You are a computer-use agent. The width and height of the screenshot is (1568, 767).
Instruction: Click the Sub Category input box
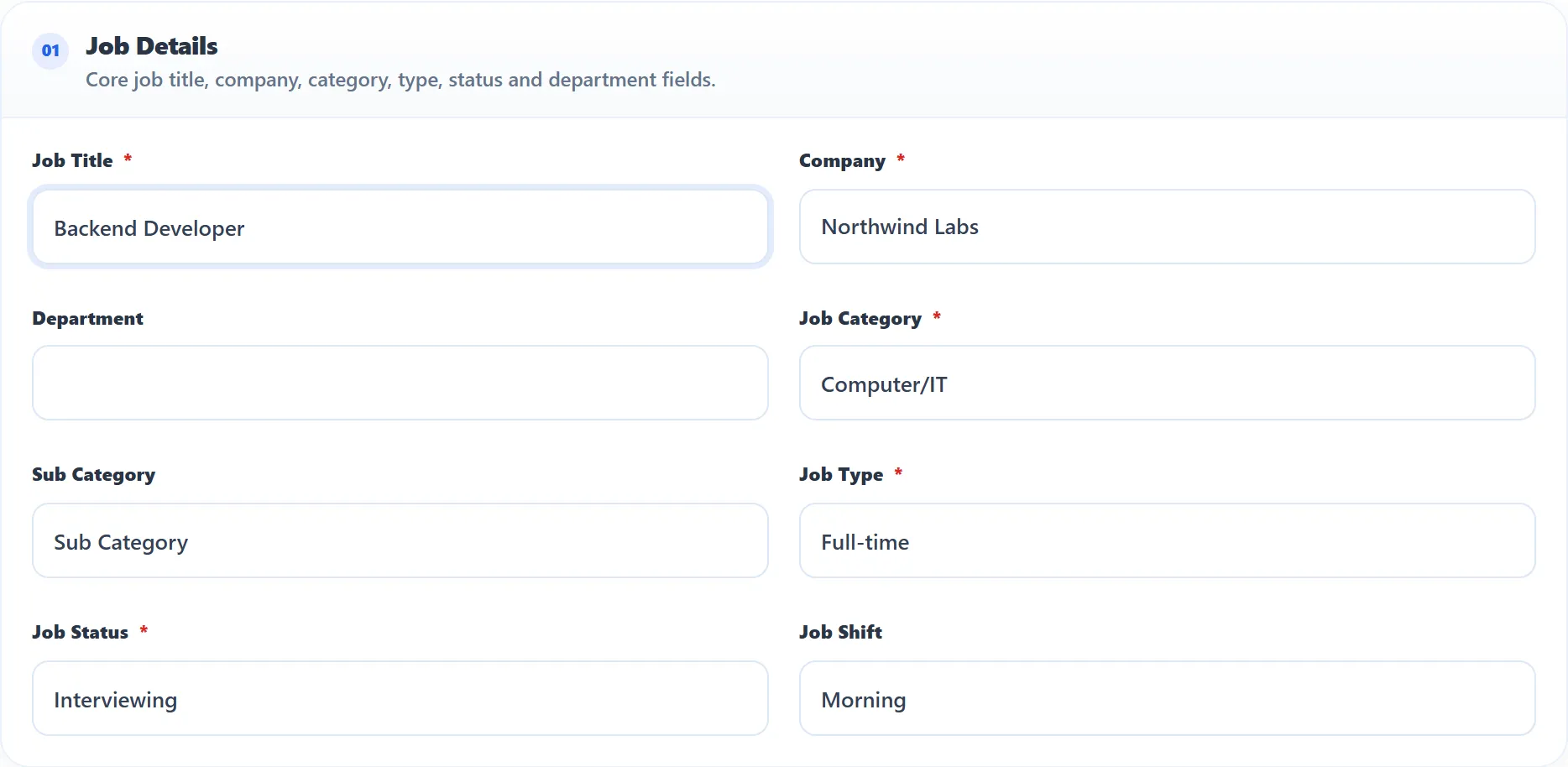(400, 540)
